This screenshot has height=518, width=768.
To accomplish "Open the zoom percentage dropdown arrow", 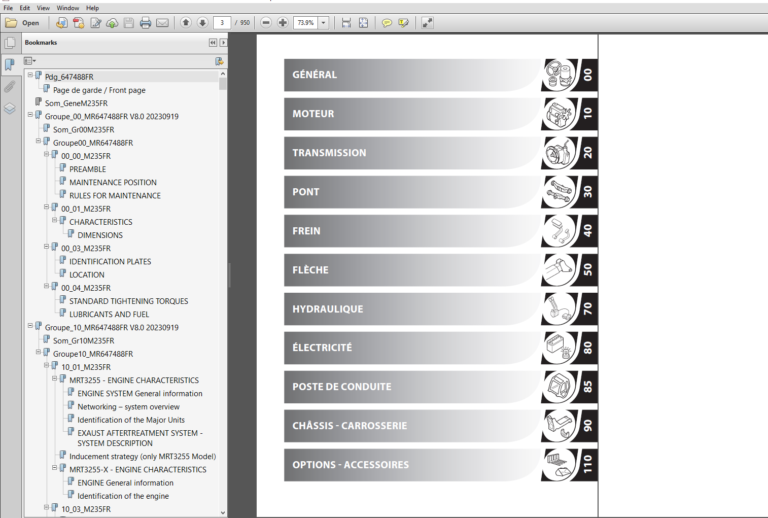I will [x=323, y=23].
